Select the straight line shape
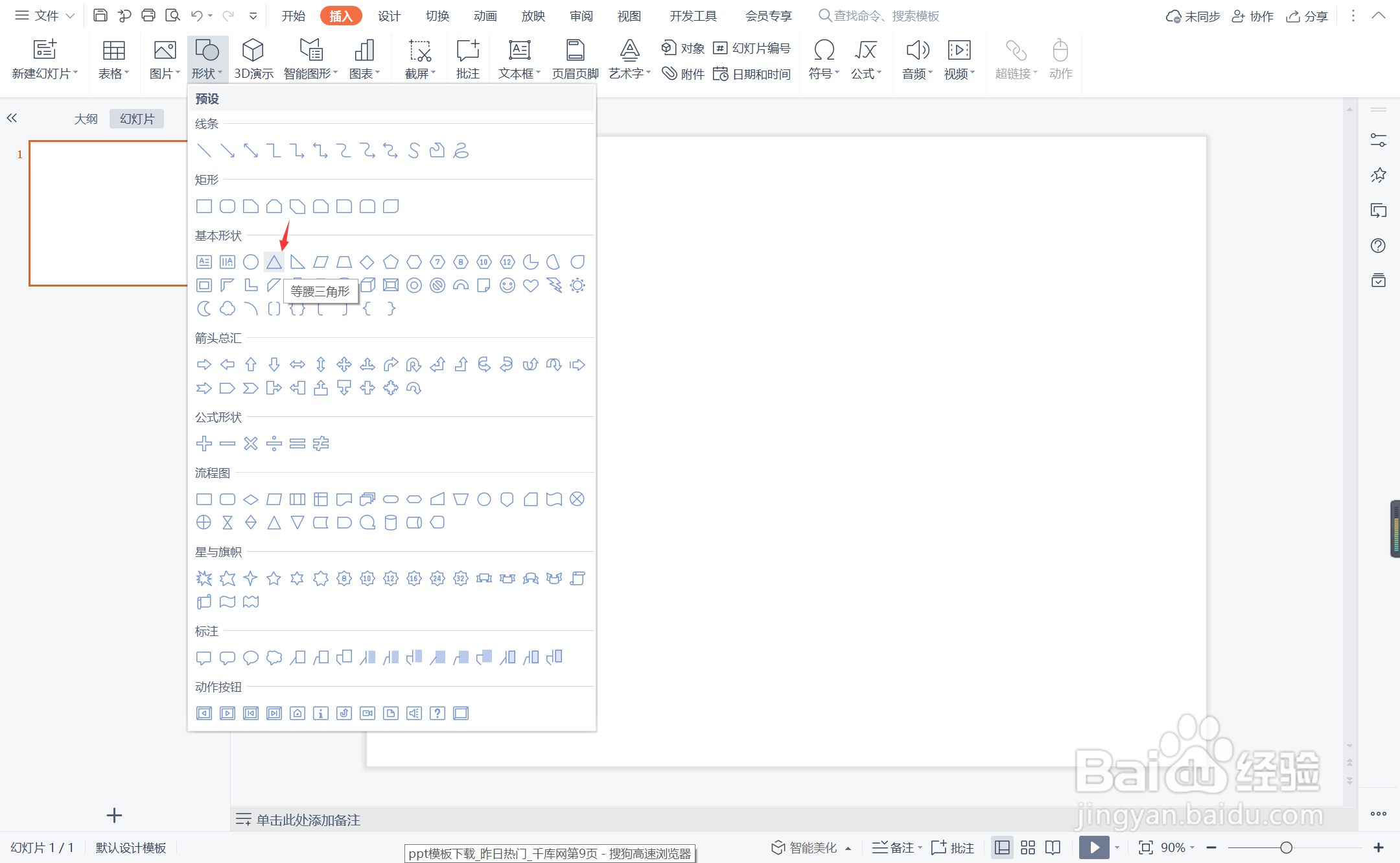1400x863 pixels. (204, 150)
